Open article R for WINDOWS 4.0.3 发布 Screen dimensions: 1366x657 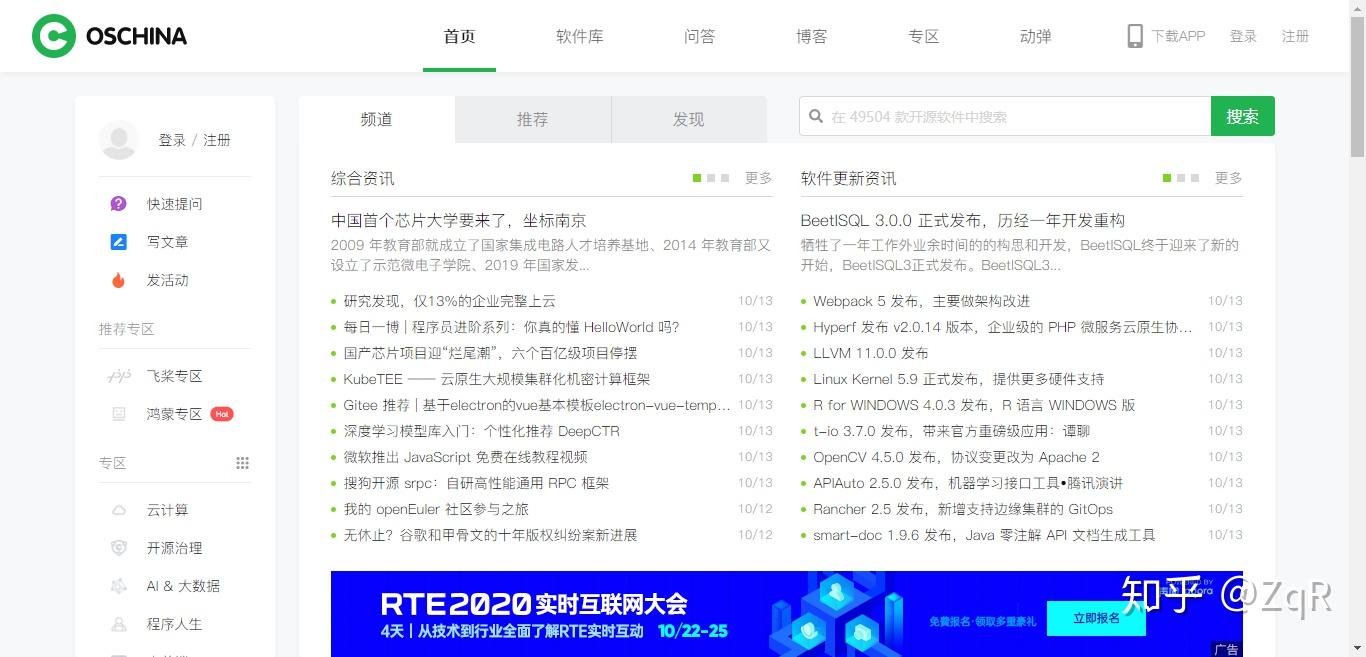pos(974,405)
